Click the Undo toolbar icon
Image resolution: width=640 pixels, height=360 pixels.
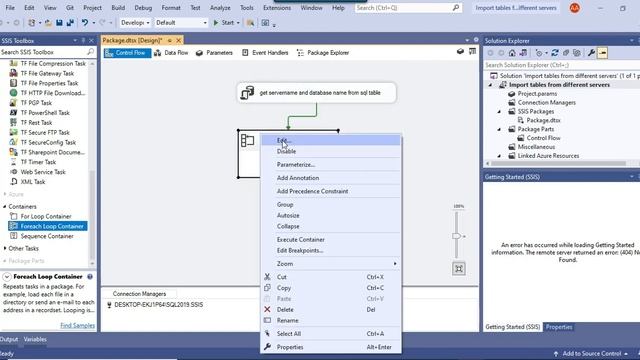tap(84, 23)
